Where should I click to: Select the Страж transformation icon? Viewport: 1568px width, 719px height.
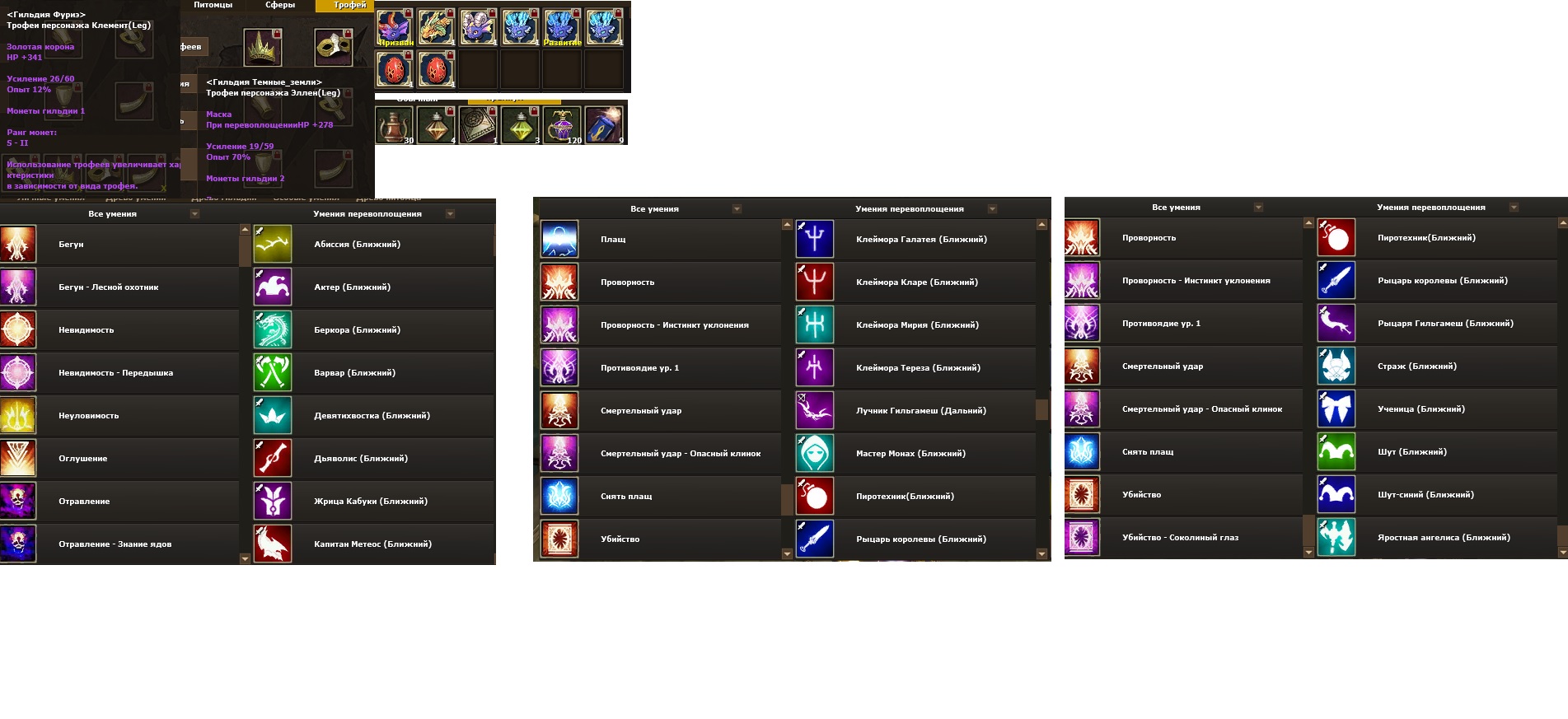tap(1336, 367)
